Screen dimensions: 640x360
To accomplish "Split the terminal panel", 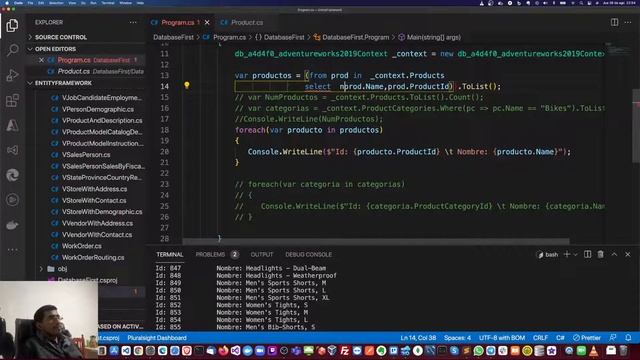I will (x=587, y=254).
